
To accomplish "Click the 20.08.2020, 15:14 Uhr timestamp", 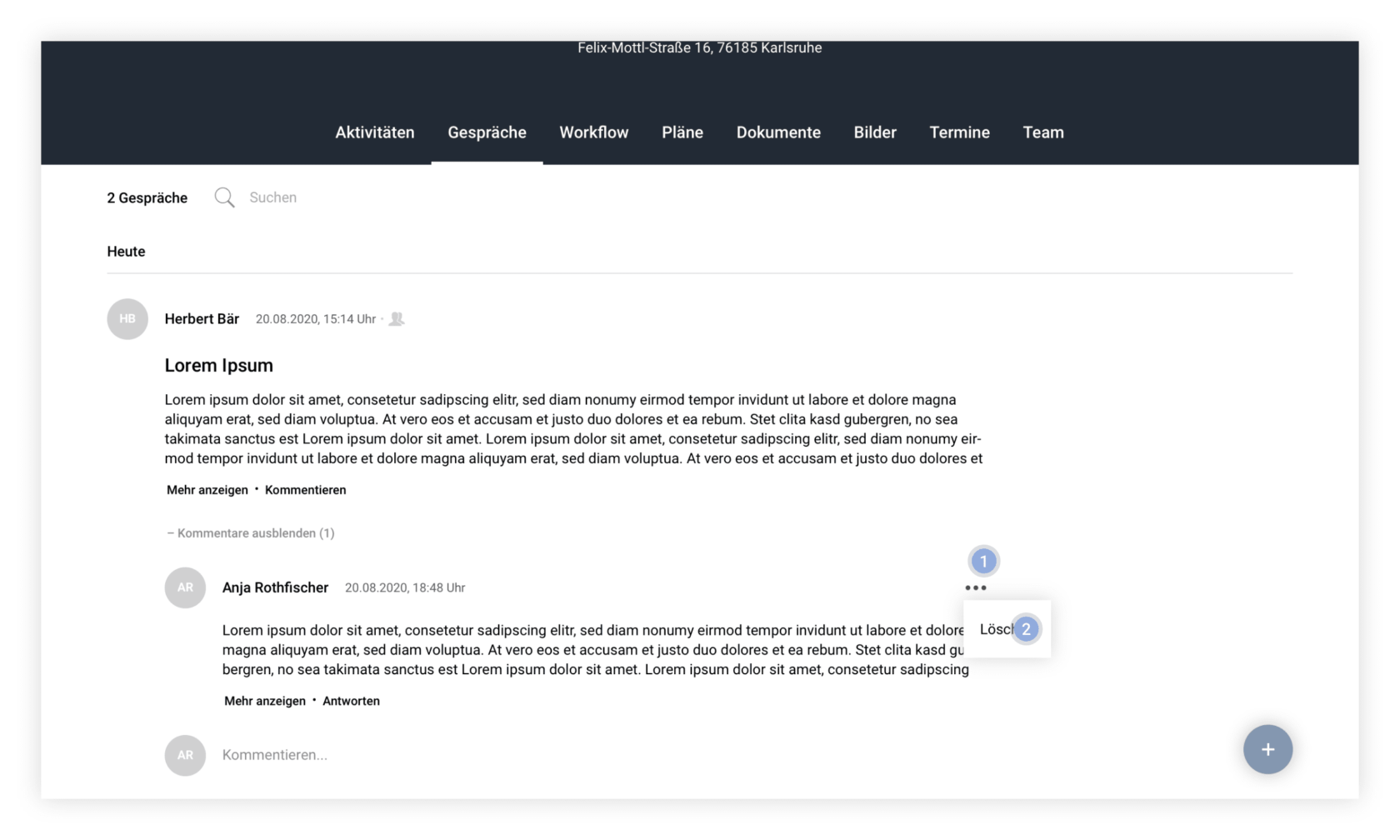I will 316,319.
